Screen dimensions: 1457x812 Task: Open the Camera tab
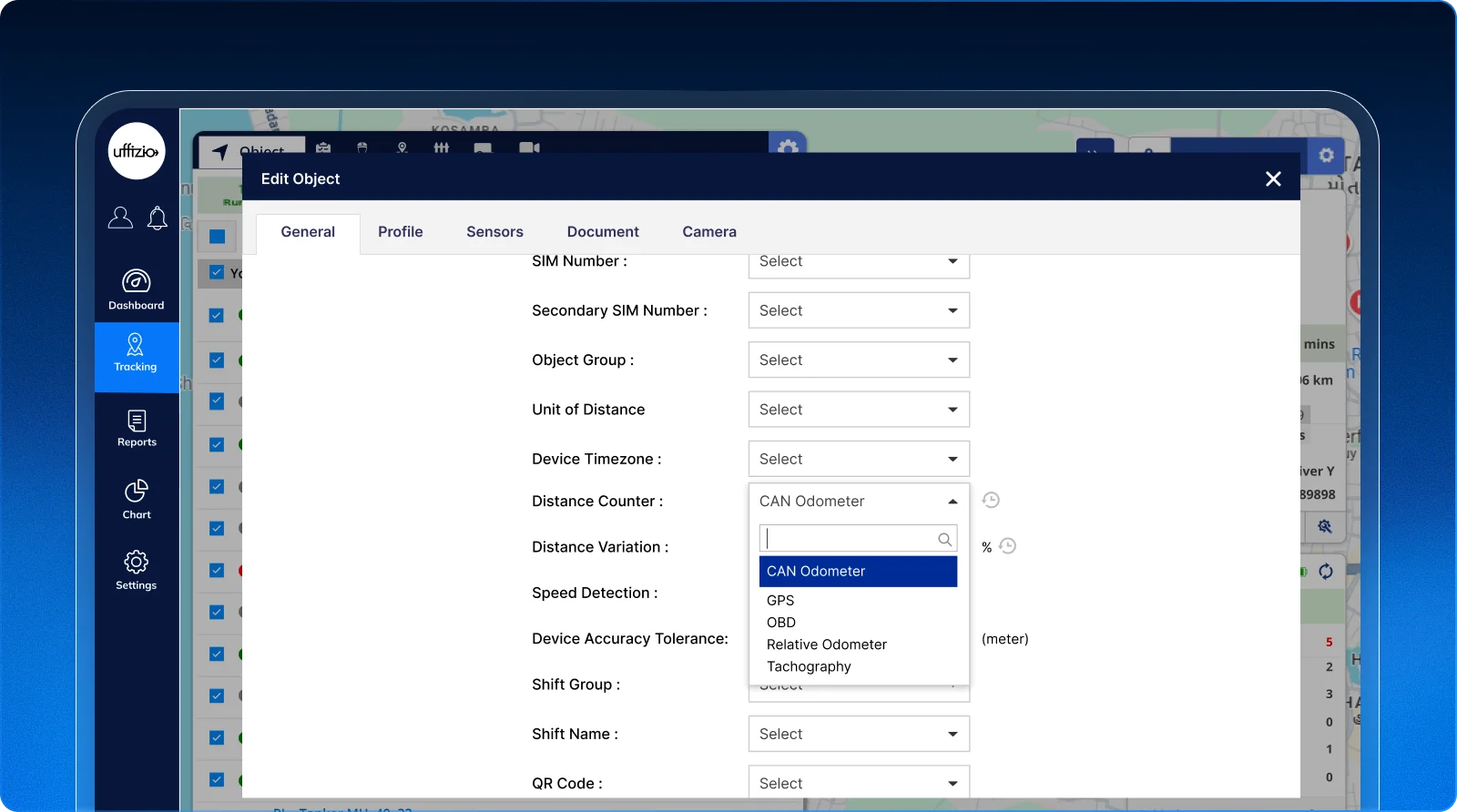(x=709, y=232)
